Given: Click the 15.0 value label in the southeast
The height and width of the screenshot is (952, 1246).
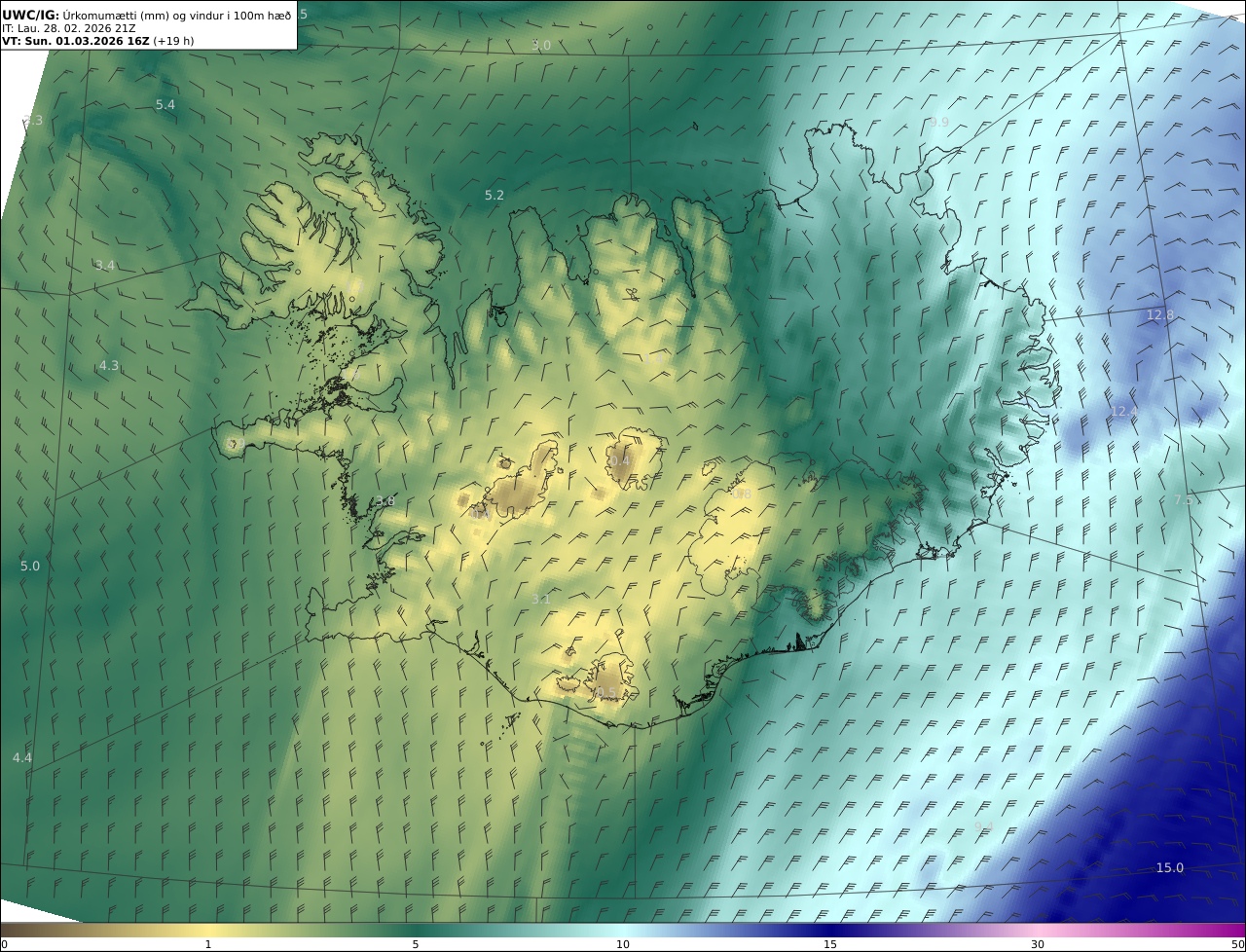Looking at the screenshot, I should point(1170,868).
